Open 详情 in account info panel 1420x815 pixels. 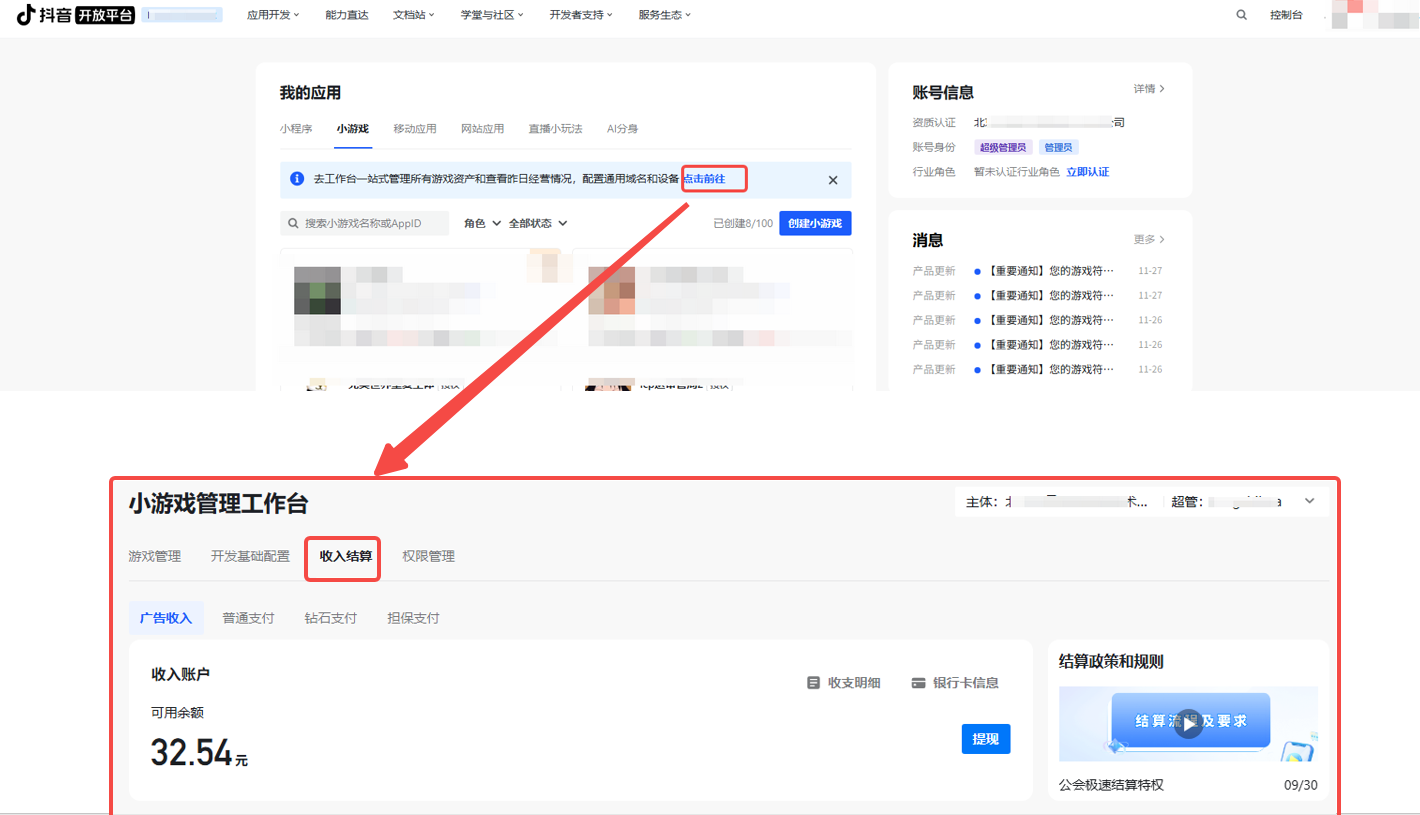[x=1149, y=89]
